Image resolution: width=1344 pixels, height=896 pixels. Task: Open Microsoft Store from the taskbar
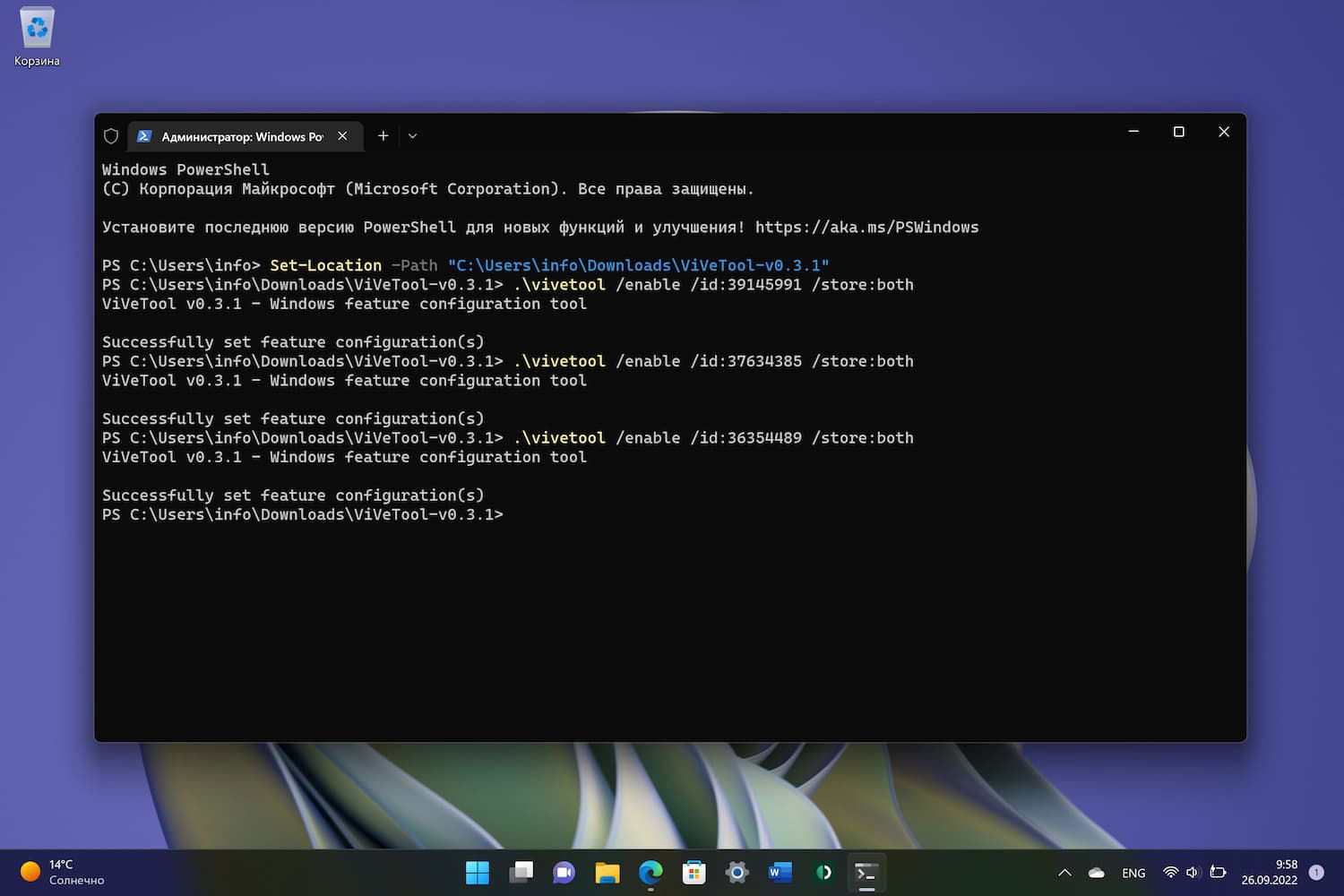click(694, 873)
